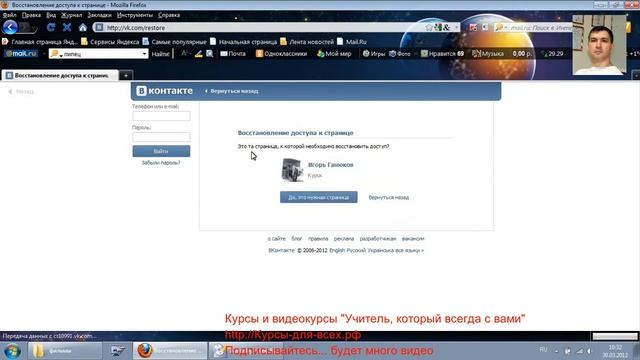Viewport: 640px width, 360px height.
Task: Click the Windows Start button
Action: coord(12,351)
